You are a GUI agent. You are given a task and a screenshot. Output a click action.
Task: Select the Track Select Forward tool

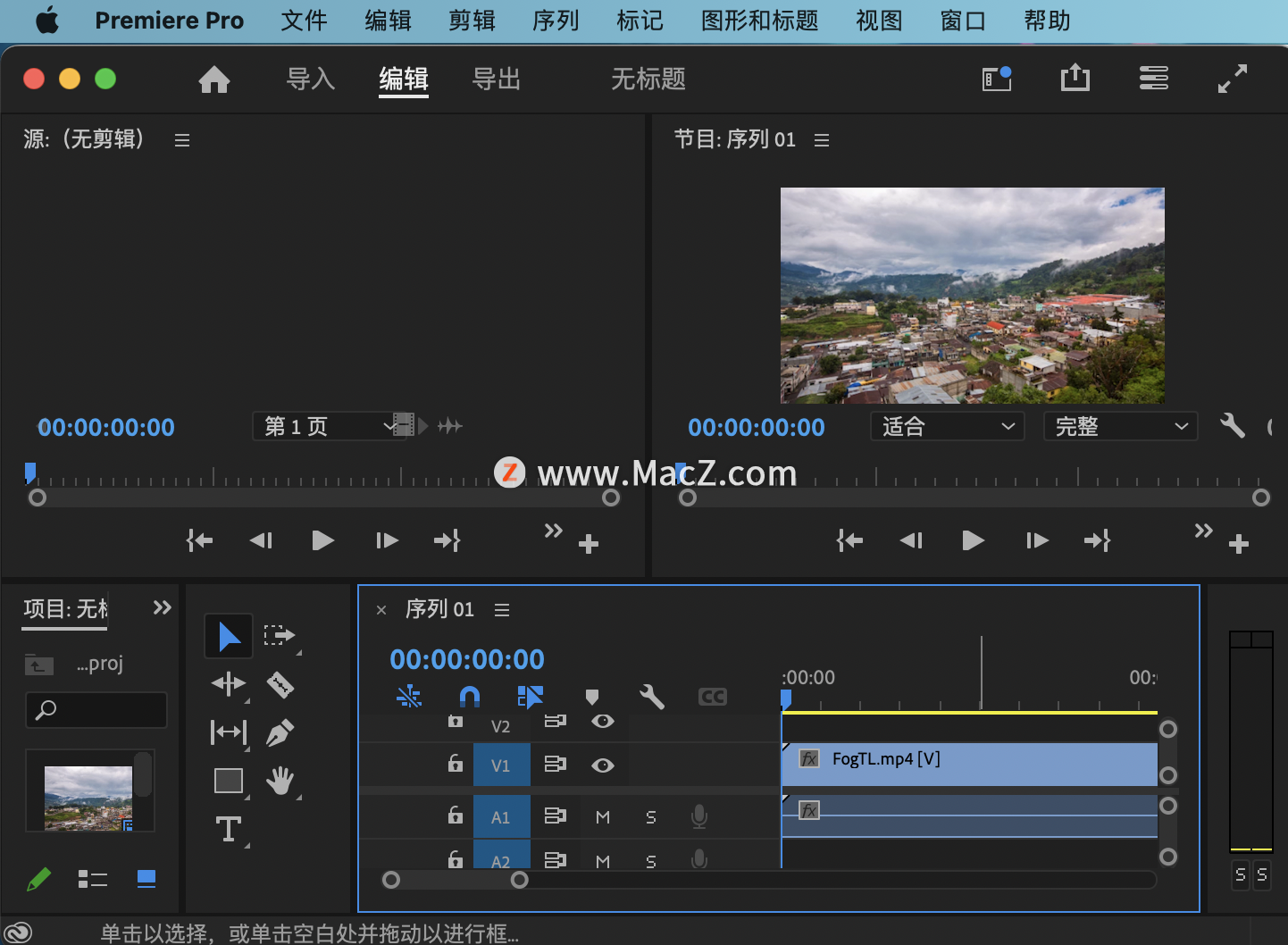click(x=280, y=635)
